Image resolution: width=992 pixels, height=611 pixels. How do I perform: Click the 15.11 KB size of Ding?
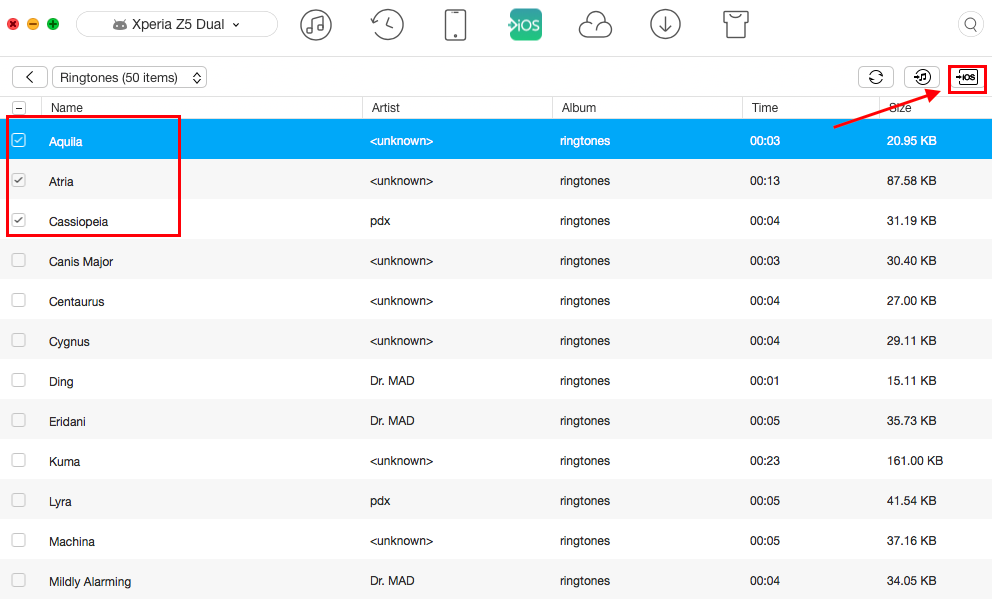911,381
